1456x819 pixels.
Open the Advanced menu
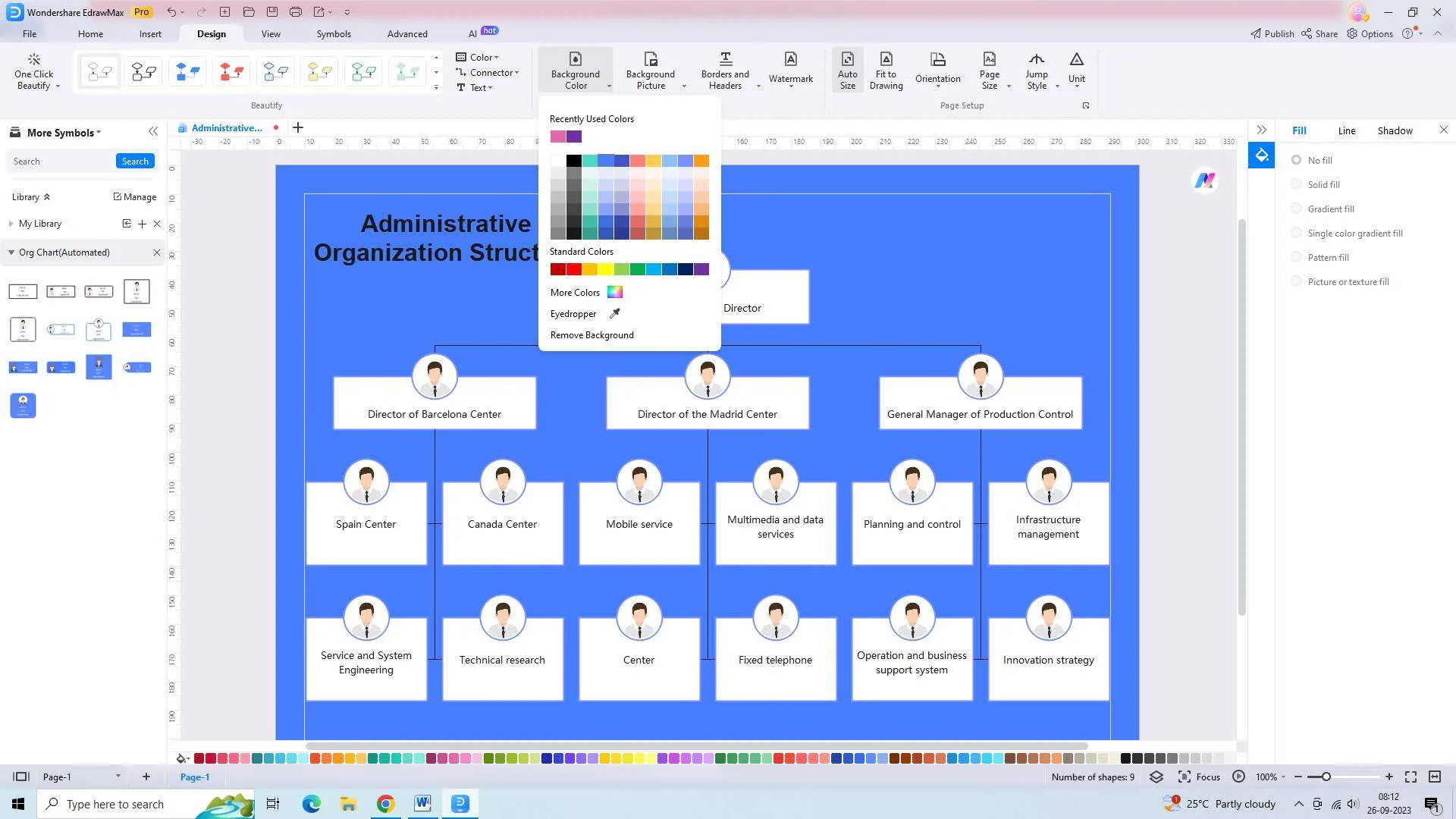tap(406, 33)
